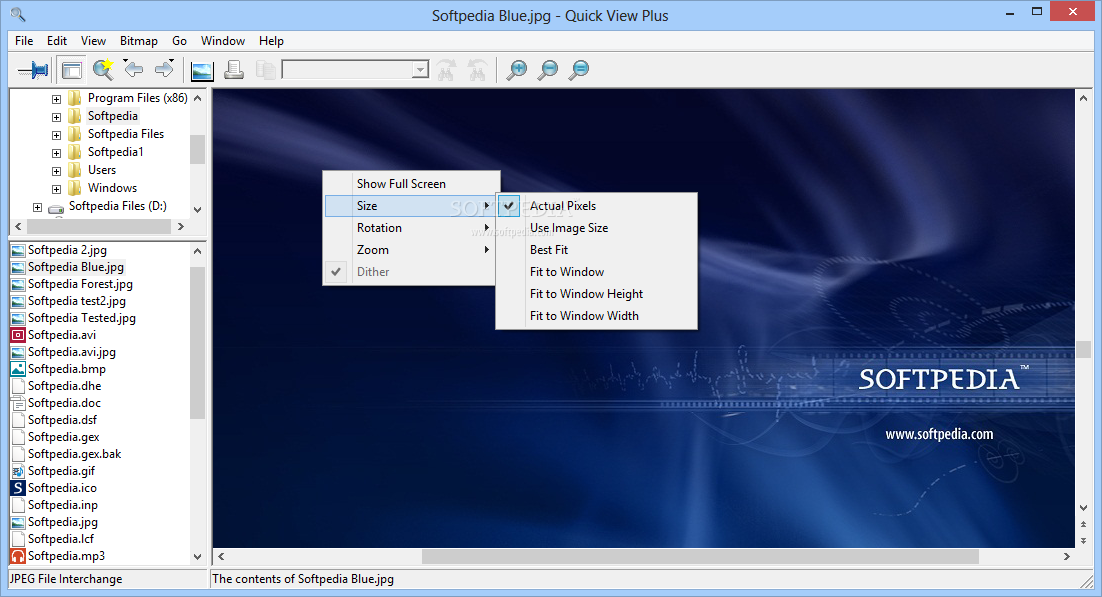This screenshot has height=597, width=1102.
Task: Go forward with the right arrow icon
Action: pos(164,69)
